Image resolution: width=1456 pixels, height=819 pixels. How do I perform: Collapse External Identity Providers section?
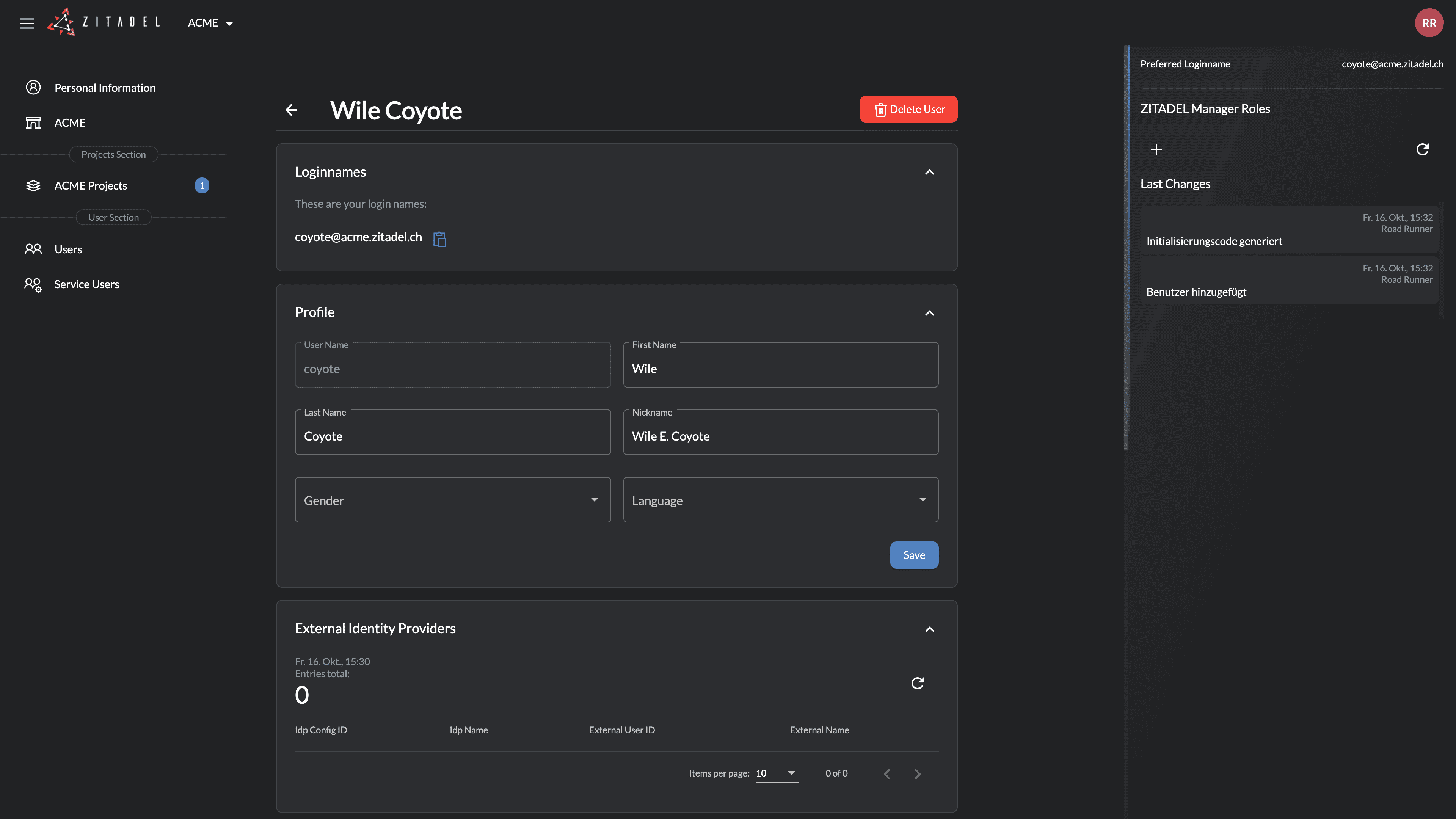click(x=929, y=629)
